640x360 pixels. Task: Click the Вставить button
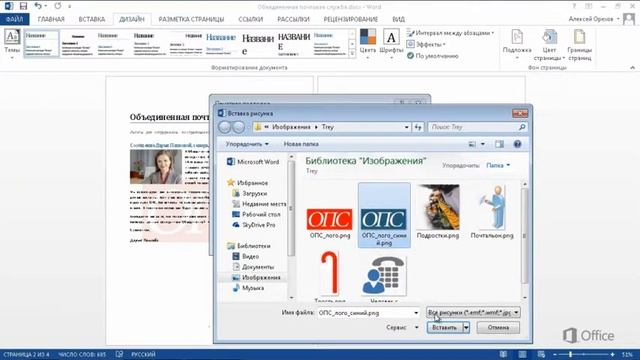(x=444, y=327)
